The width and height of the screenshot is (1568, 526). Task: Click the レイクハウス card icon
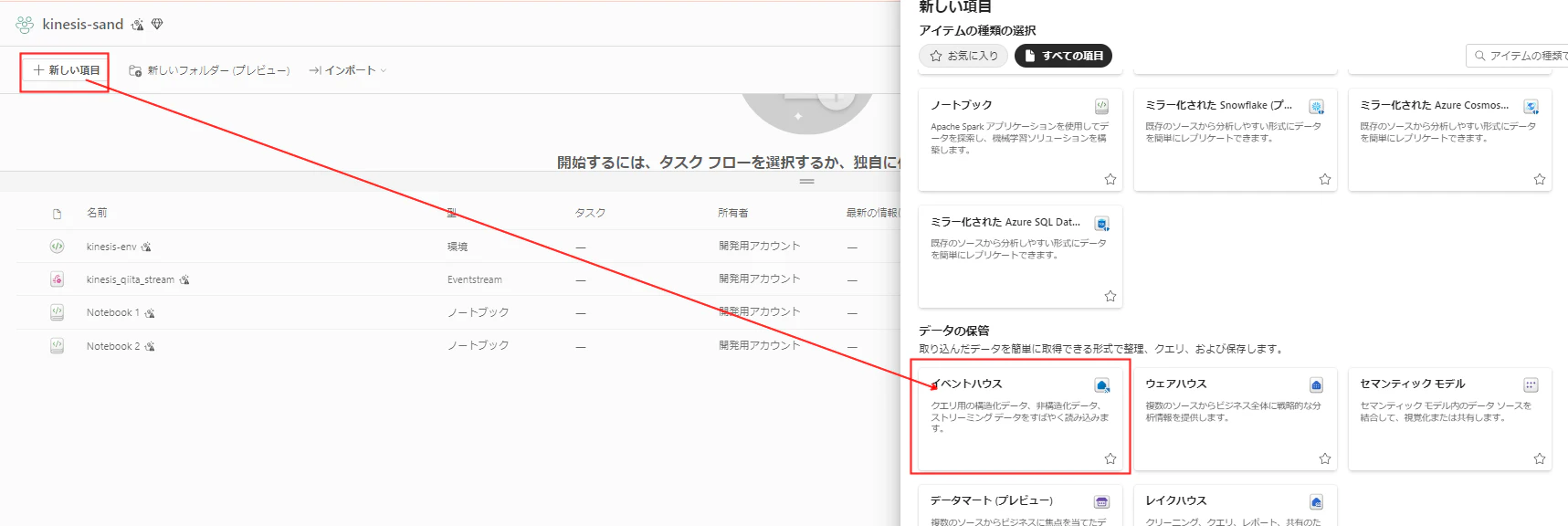(1316, 502)
